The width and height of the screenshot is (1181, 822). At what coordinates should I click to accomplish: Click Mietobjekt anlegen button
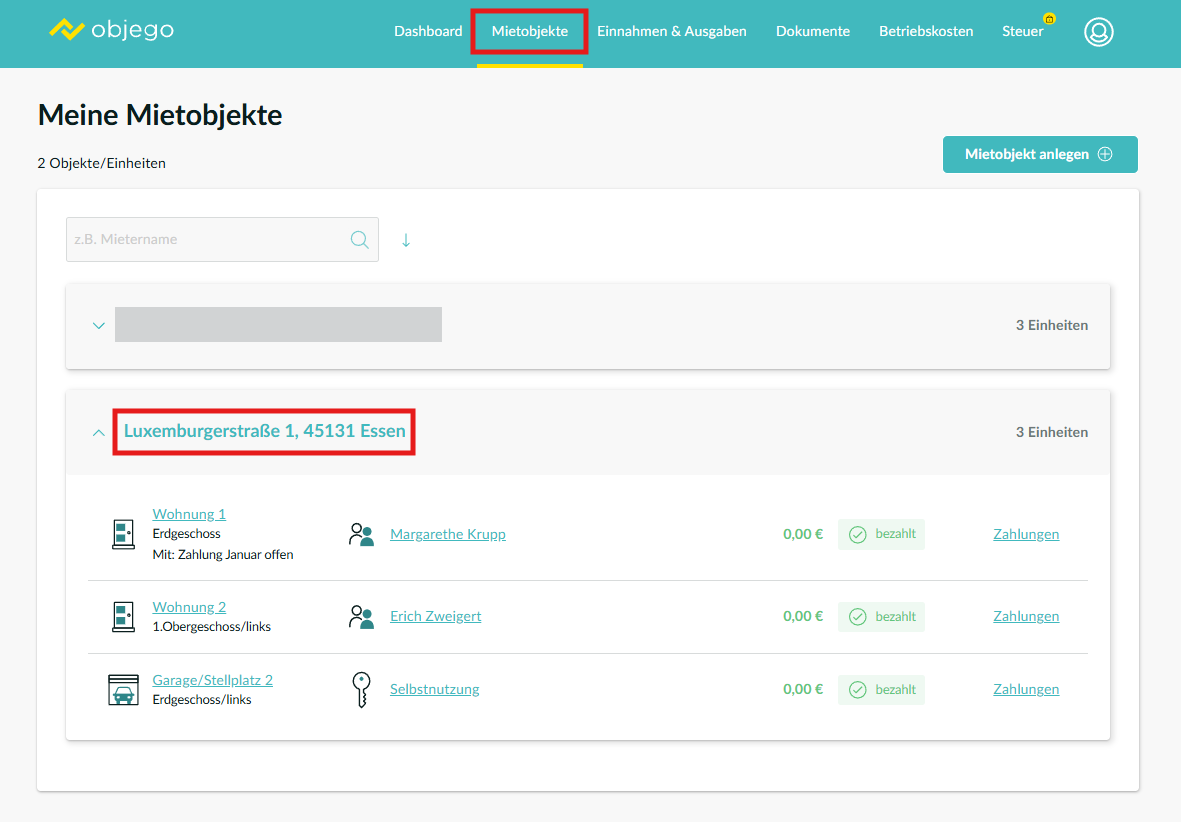click(x=1039, y=154)
